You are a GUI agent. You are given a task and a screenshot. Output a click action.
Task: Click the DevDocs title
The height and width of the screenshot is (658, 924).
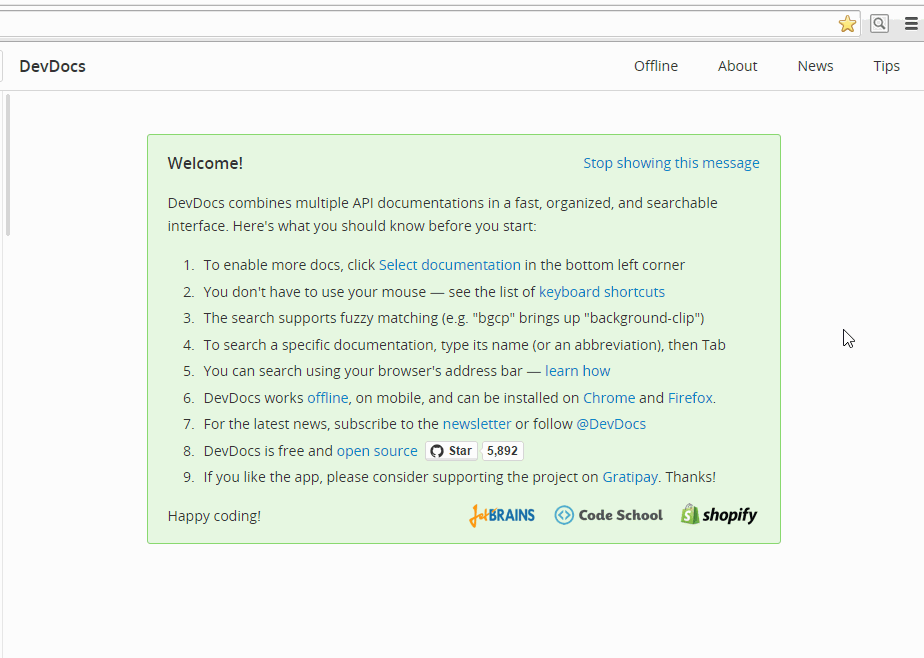[52, 66]
